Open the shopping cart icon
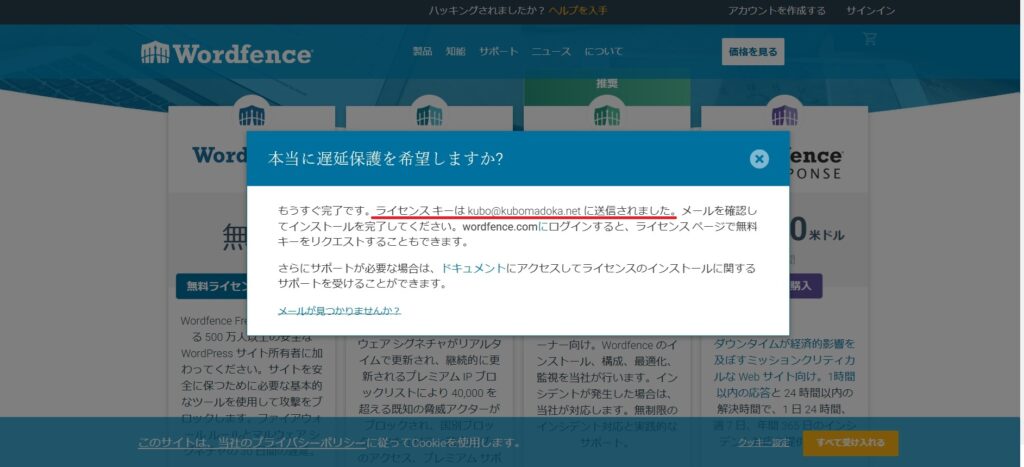Screen dimensions: 1024x467 [x=869, y=39]
